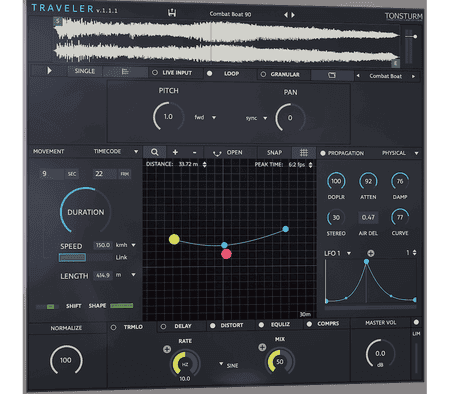Enable the LIVE INPUT radio button
The image size is (450, 394).
(x=155, y=72)
